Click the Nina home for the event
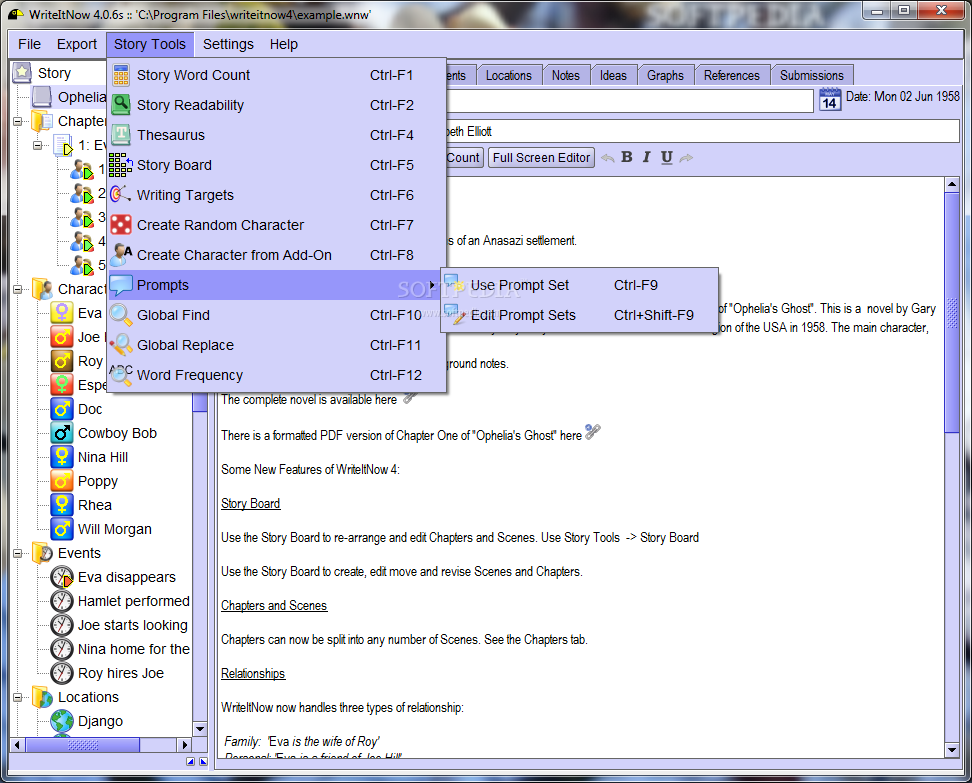The height and width of the screenshot is (783, 972). pyautogui.click(x=133, y=649)
